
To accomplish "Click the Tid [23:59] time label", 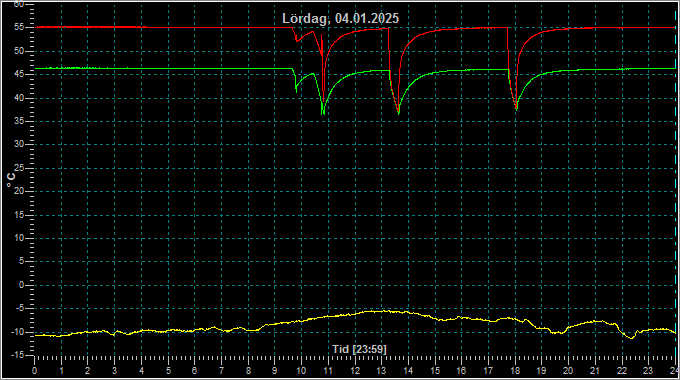I will [359, 349].
